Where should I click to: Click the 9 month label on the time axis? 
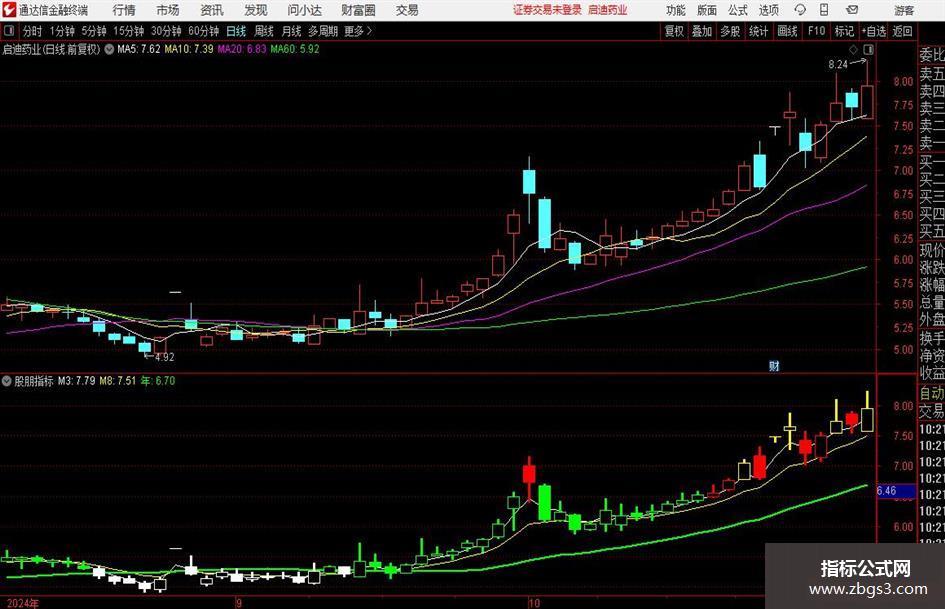239,603
